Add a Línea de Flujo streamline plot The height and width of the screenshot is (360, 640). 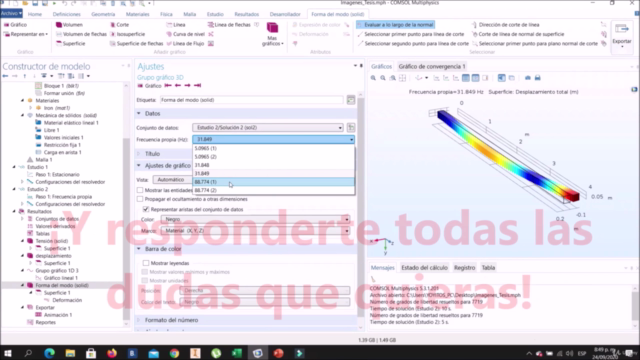point(185,44)
